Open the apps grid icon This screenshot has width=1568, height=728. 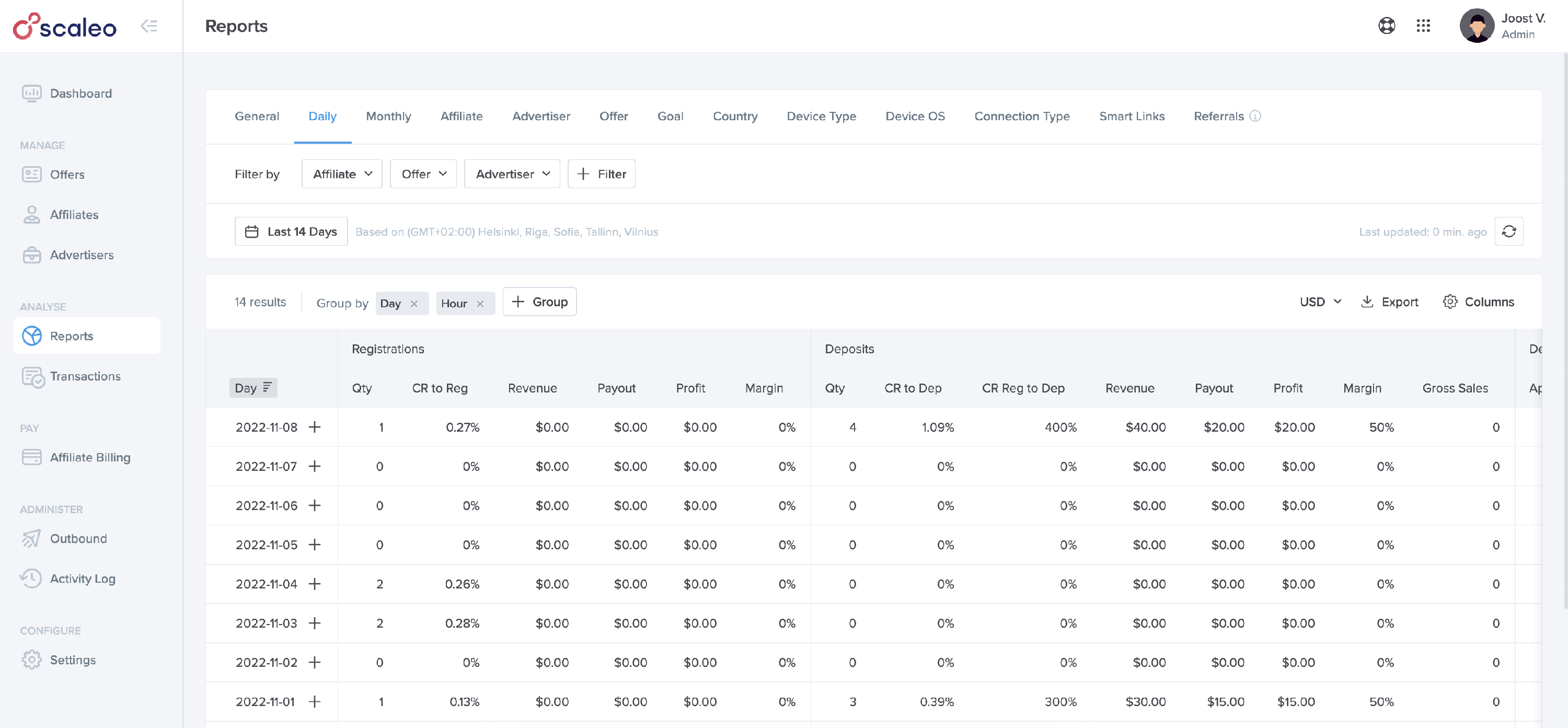1423,26
